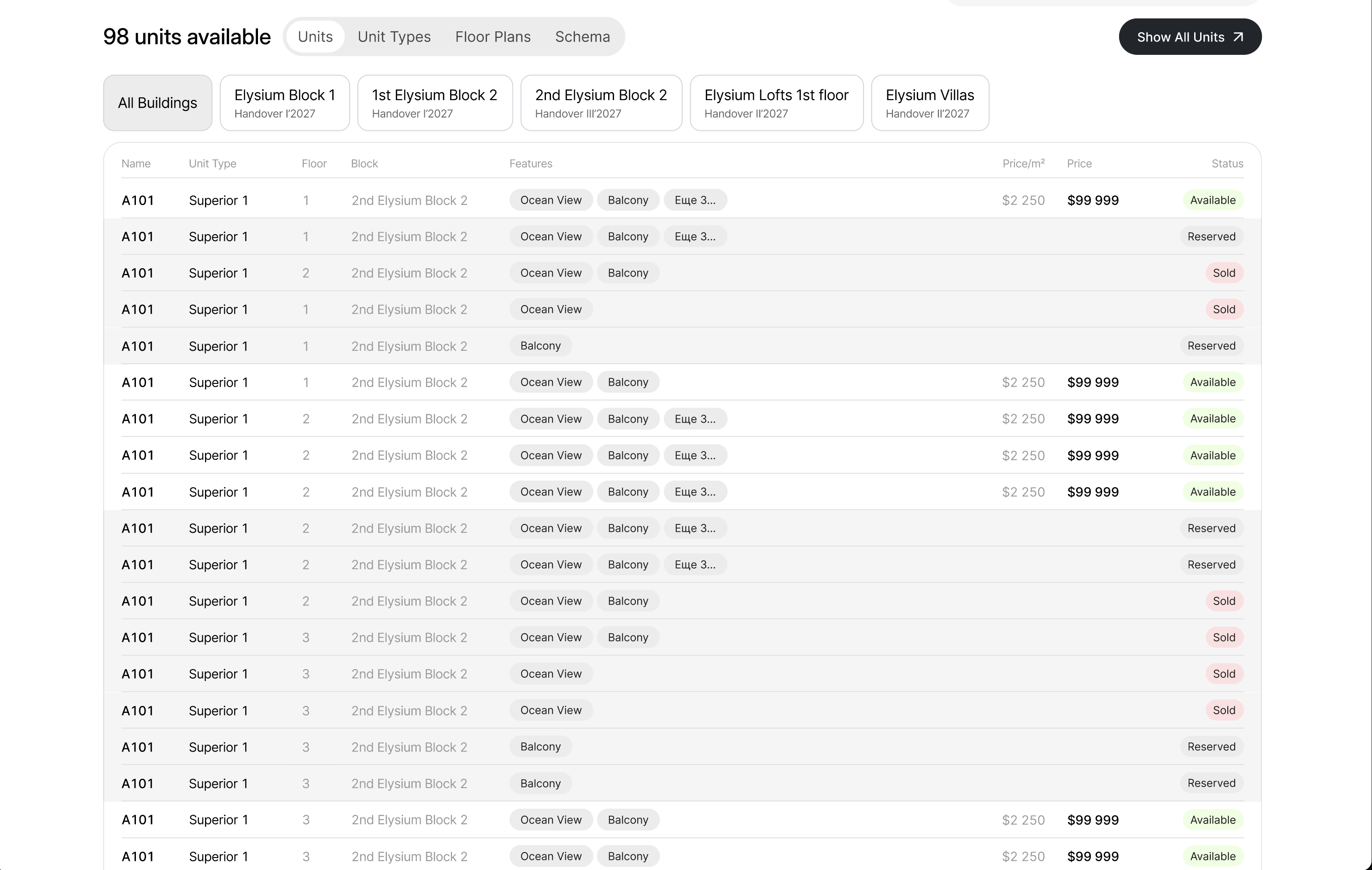Filter by 1st Elysium Block 2
The height and width of the screenshot is (870, 1372).
(x=434, y=103)
